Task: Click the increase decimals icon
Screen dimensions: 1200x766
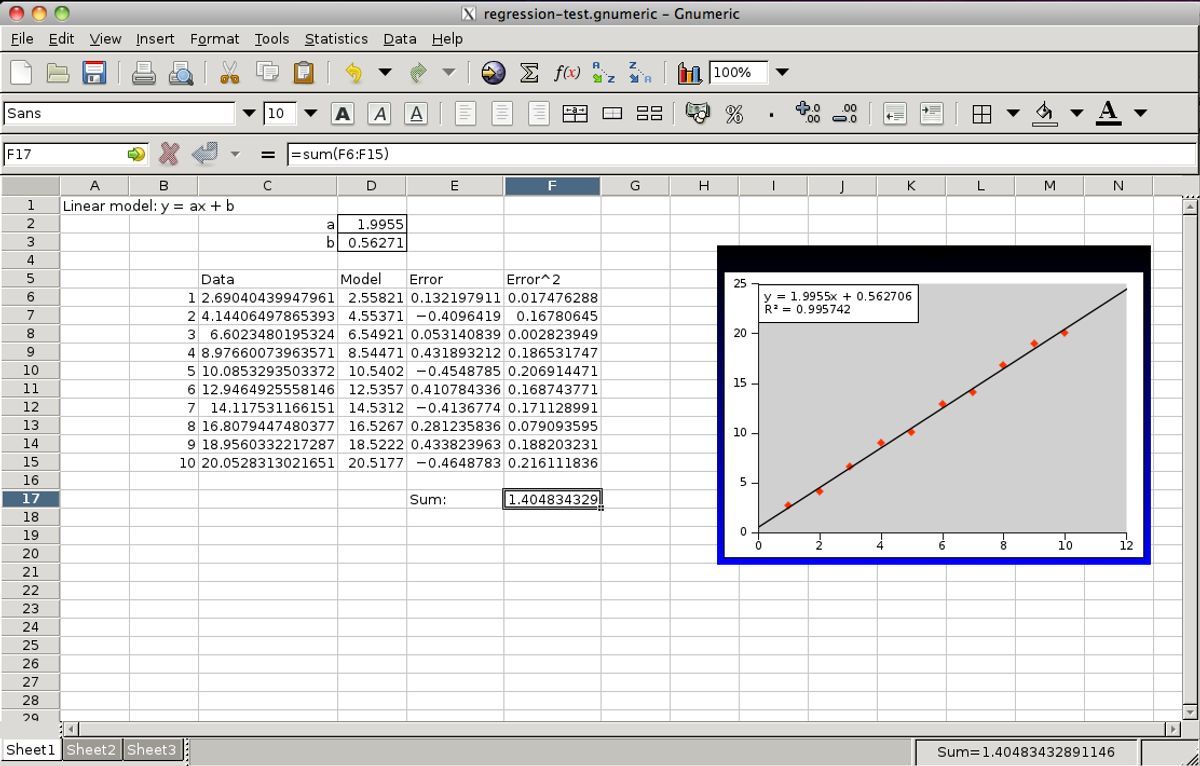Action: (807, 114)
